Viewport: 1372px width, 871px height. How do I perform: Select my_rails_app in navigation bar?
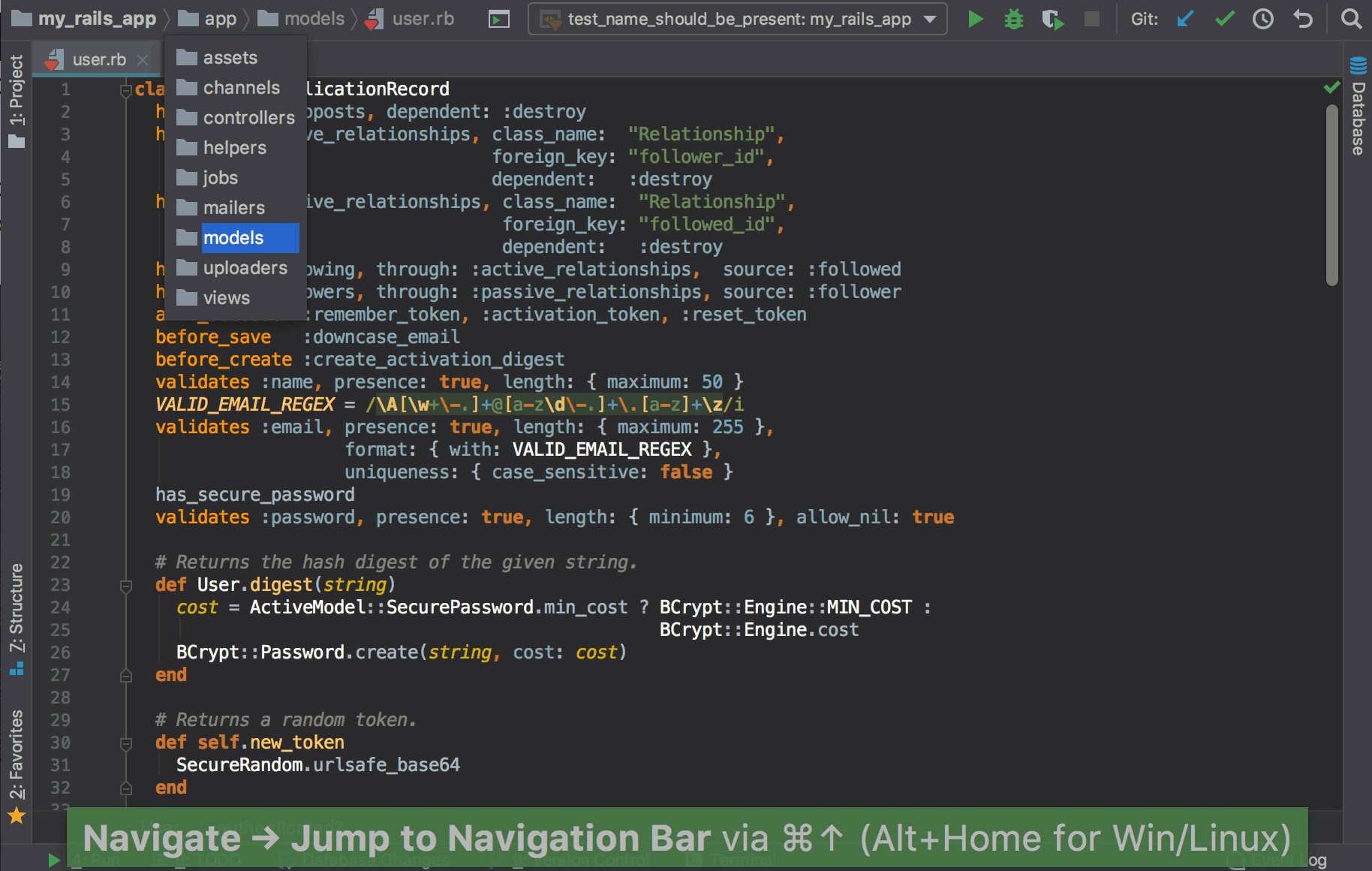[84, 19]
